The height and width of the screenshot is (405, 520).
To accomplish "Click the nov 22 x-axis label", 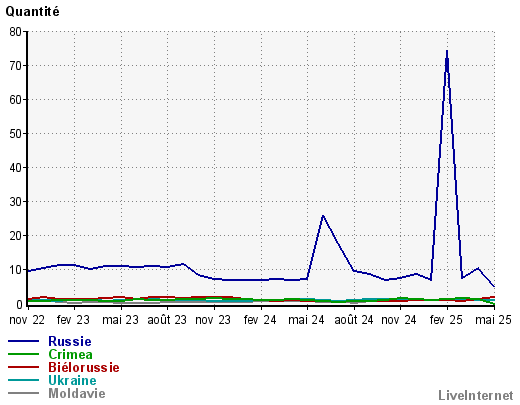I will pyautogui.click(x=27, y=320).
